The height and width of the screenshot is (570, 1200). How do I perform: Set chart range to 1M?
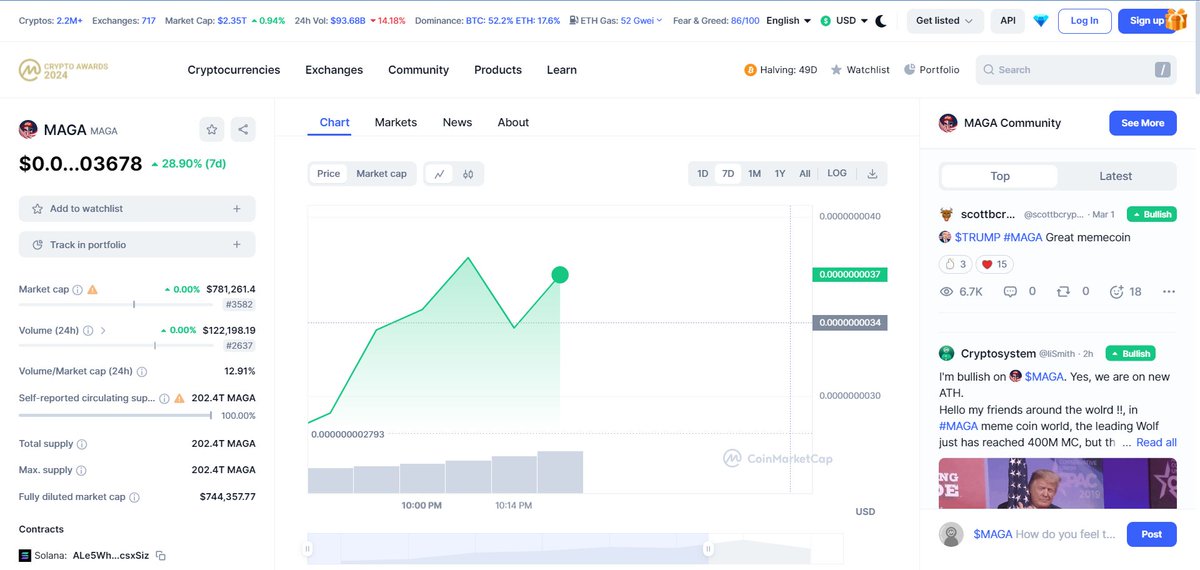click(754, 174)
